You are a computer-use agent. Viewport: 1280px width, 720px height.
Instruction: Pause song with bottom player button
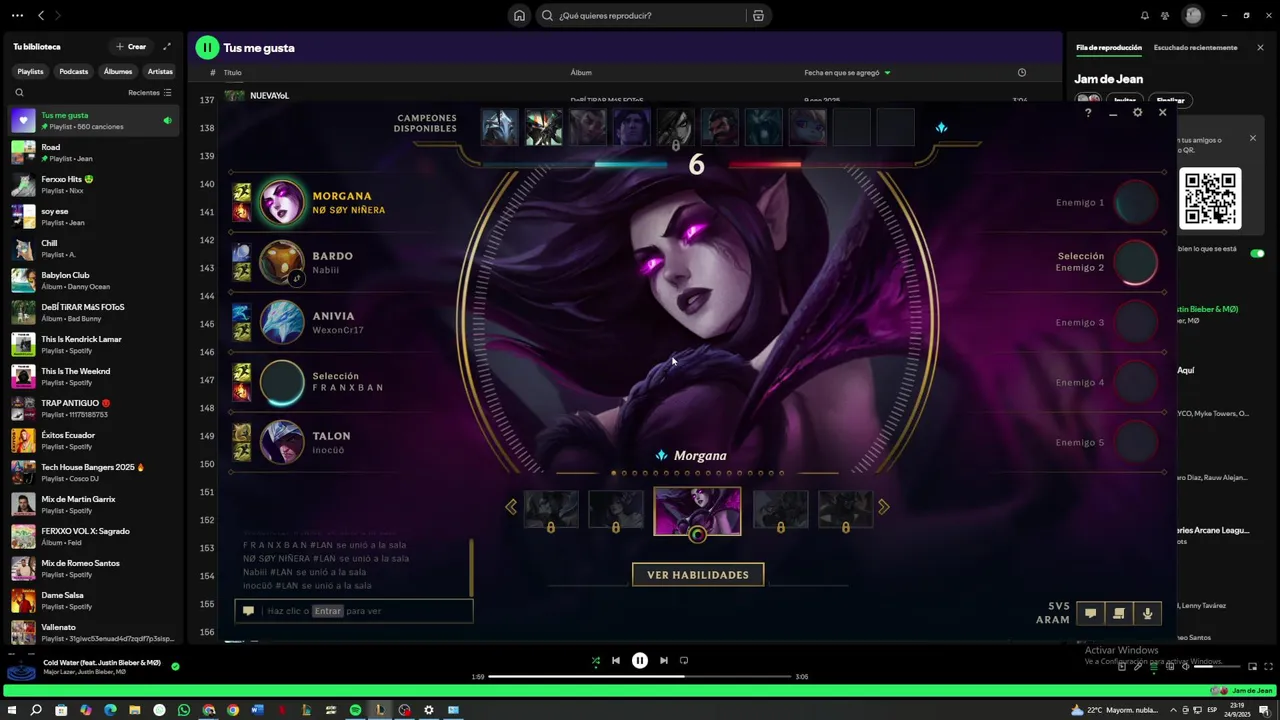coord(640,660)
